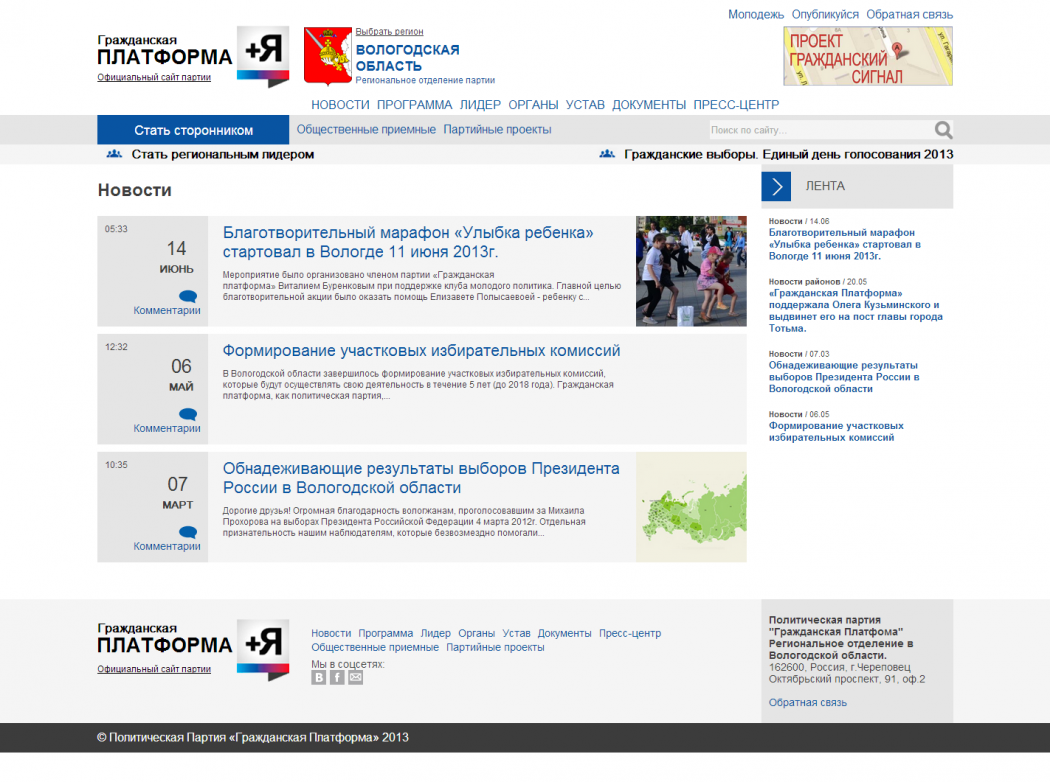Open the ПРЕСС-ЦЕНТР menu item
The width and height of the screenshot is (1050, 782).
click(x=736, y=104)
